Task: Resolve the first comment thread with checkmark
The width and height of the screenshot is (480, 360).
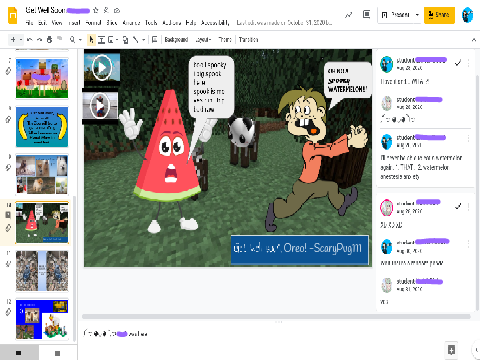Action: coord(458,62)
